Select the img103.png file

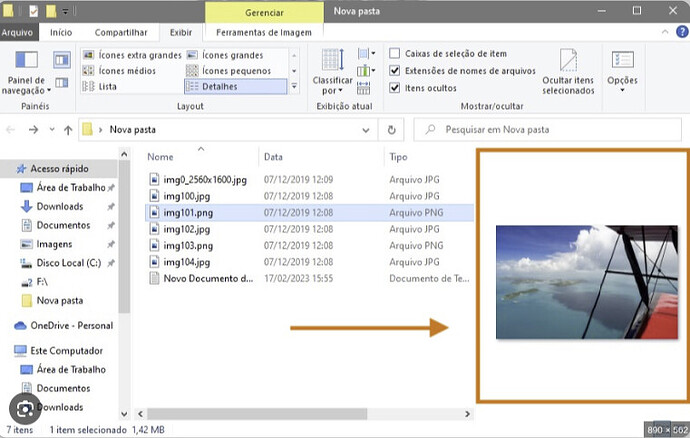[188, 245]
